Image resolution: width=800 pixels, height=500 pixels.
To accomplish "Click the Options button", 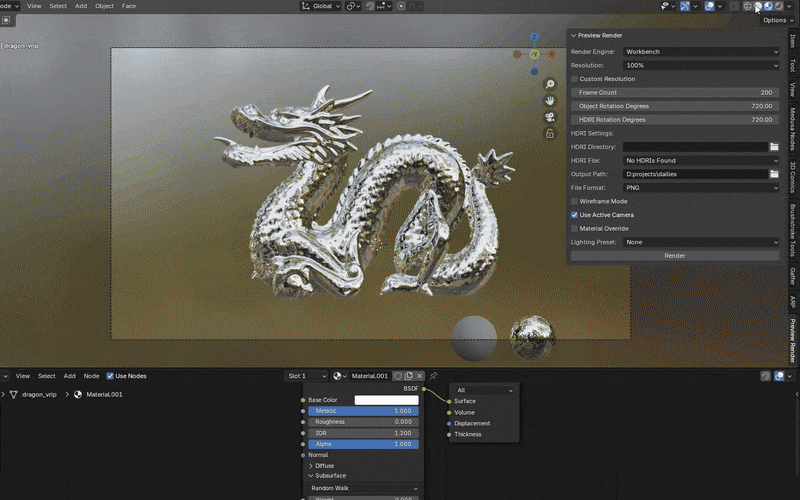I will [774, 20].
